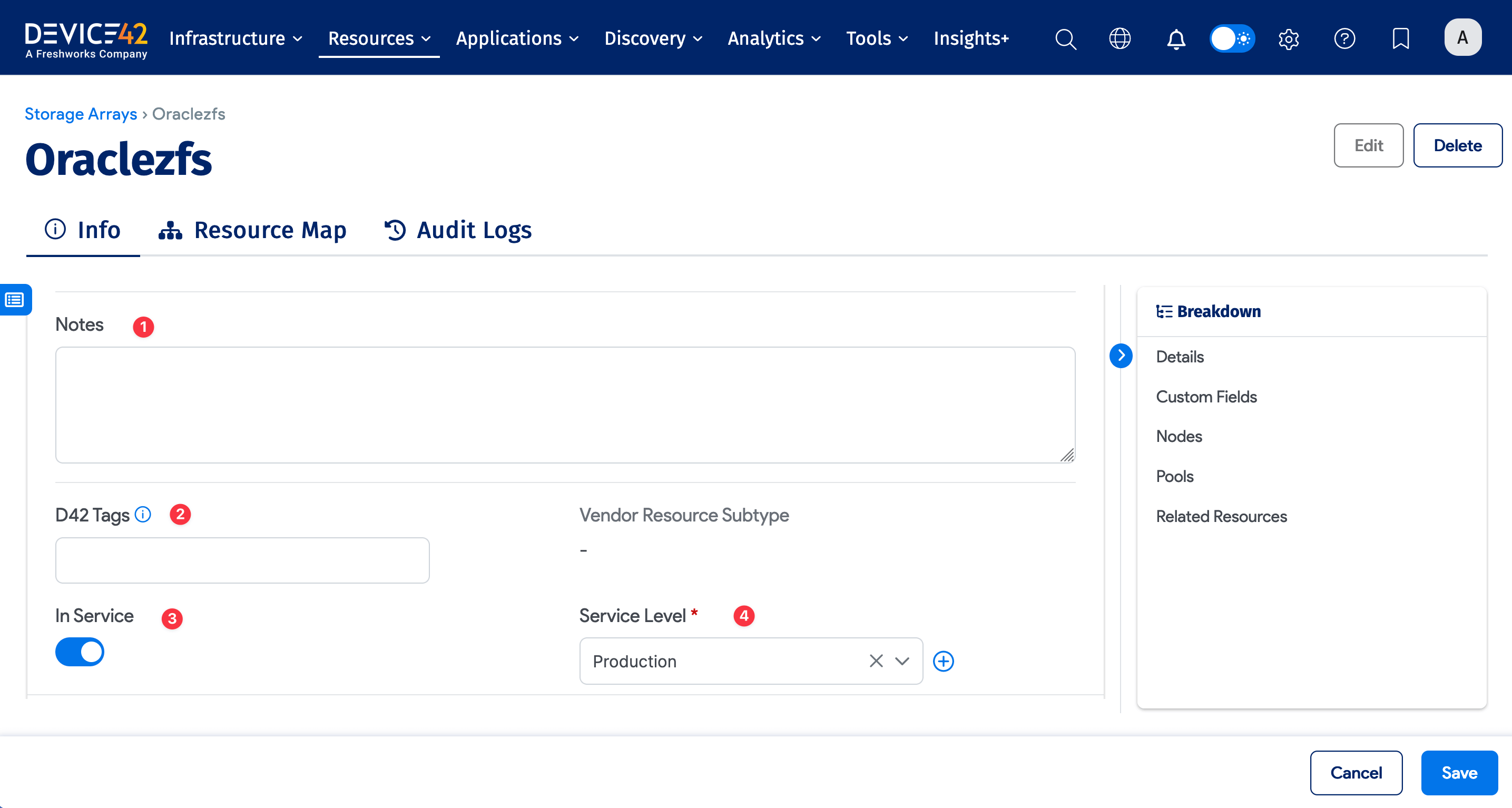Switch to the Audit Logs tab
This screenshot has width=1512, height=808.
[x=458, y=230]
